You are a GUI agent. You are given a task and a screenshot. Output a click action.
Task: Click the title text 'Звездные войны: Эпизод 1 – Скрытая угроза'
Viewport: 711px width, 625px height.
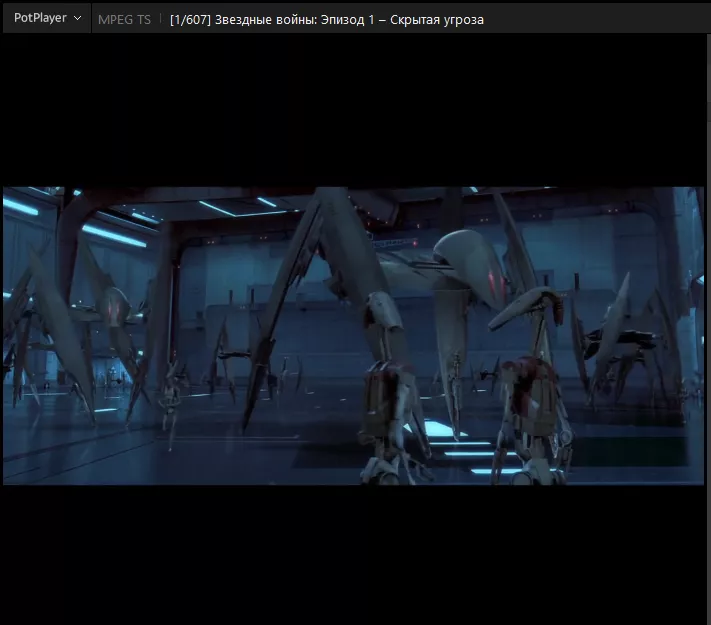(x=349, y=20)
